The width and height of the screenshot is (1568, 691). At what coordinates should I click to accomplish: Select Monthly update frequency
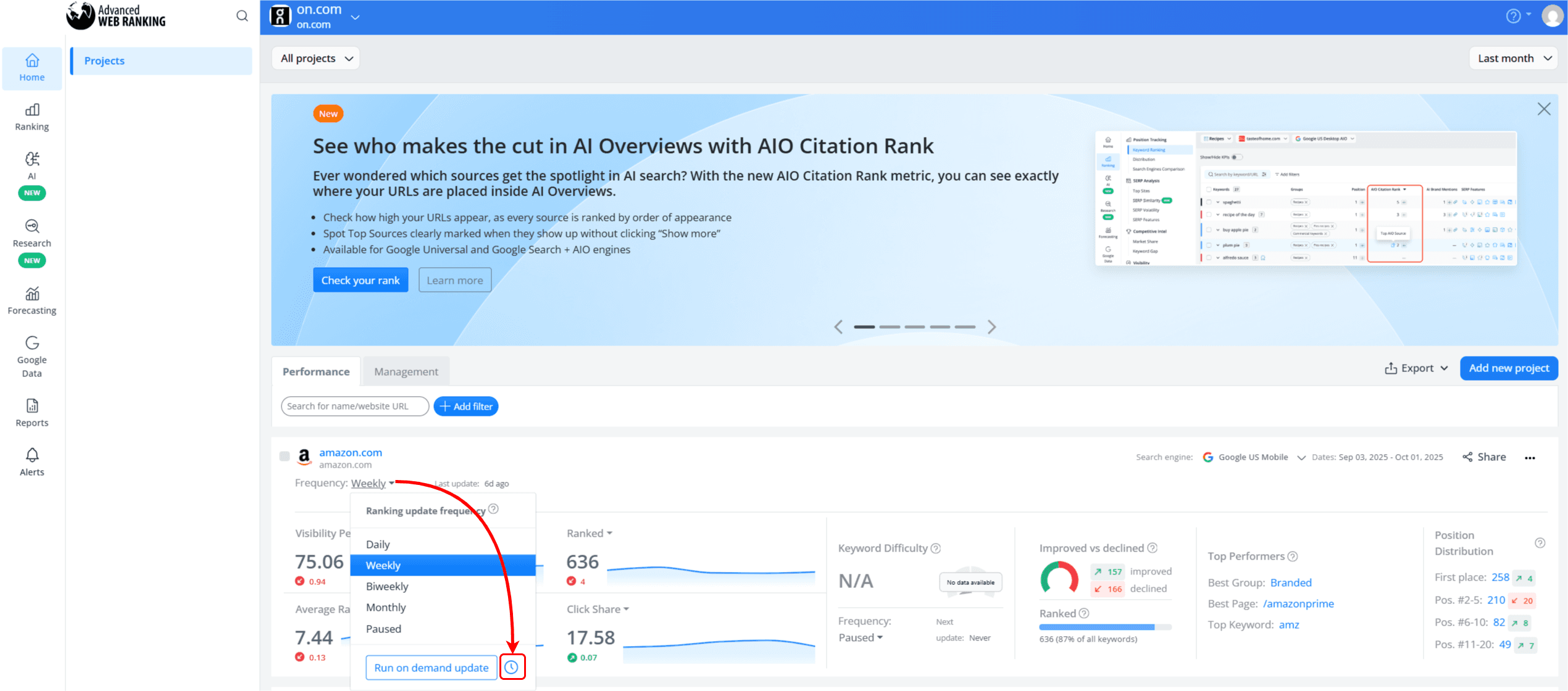coord(443,607)
